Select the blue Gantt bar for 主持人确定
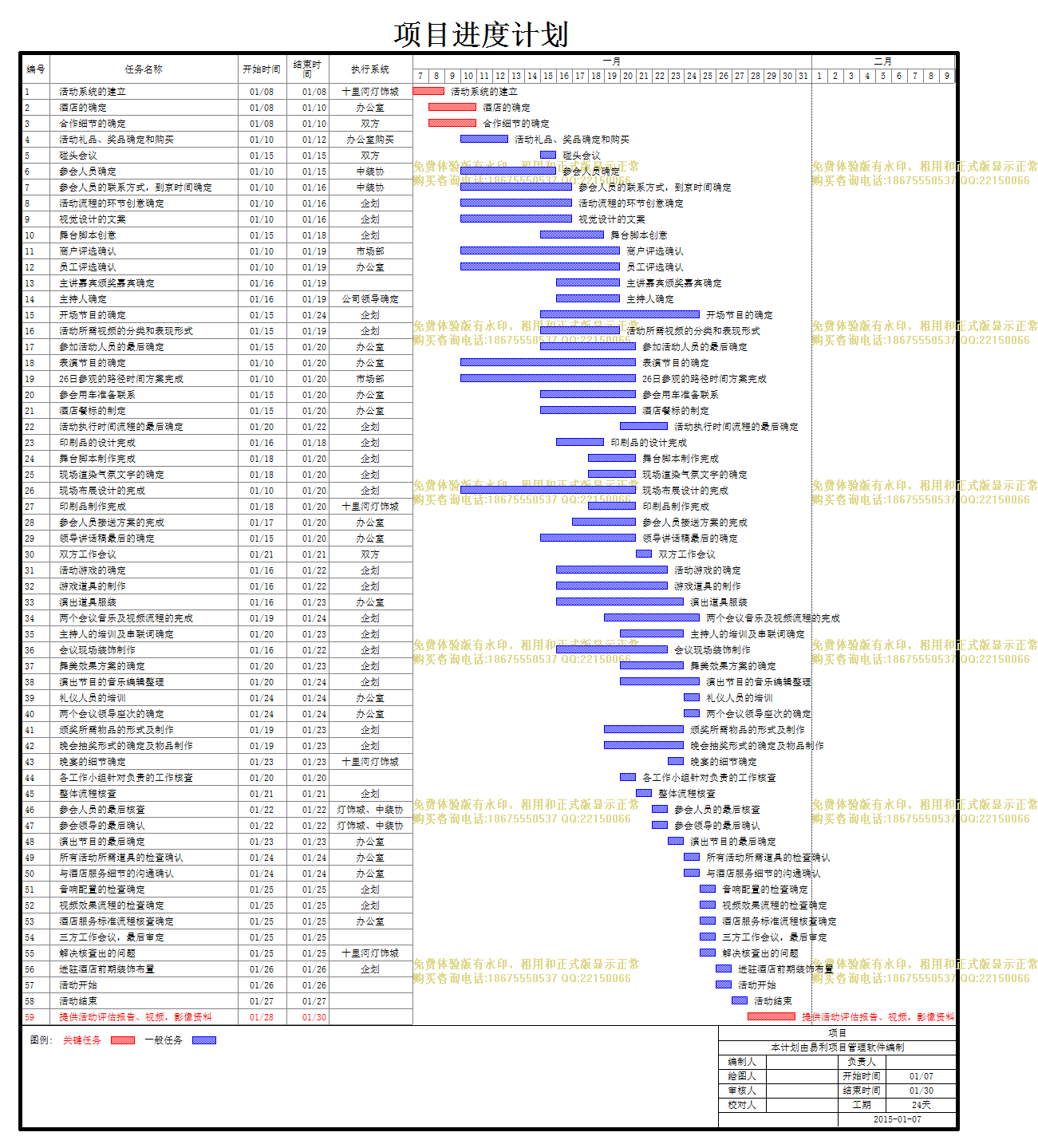1038x1148 pixels. click(588, 298)
